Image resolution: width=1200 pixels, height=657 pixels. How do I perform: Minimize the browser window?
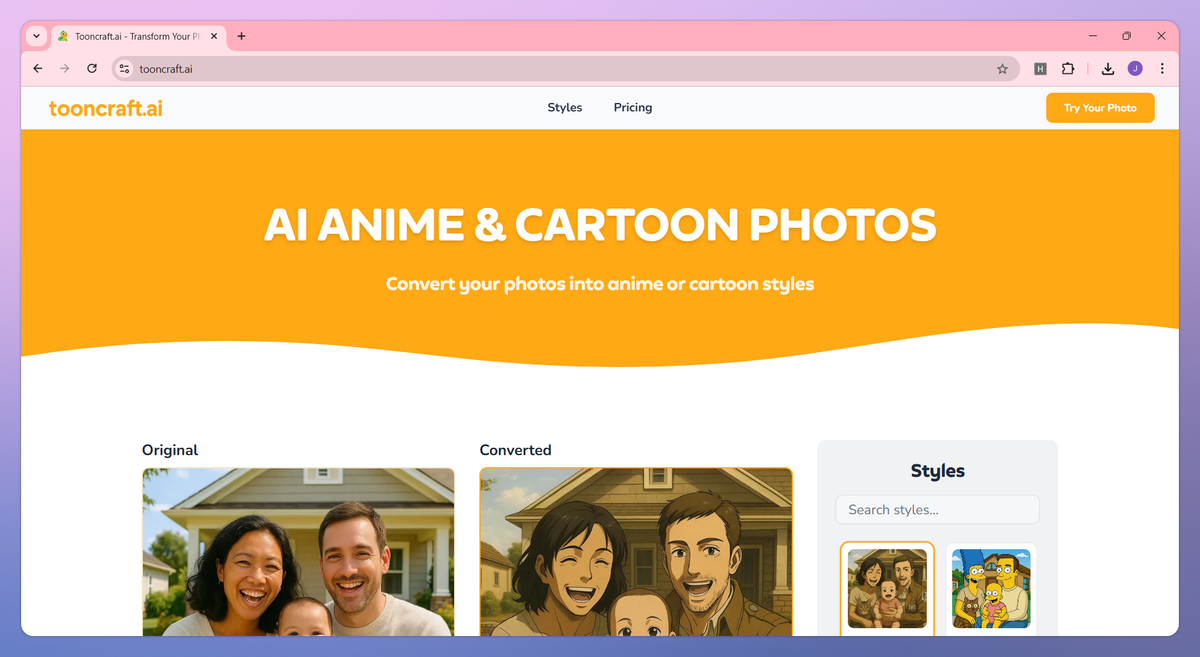(1091, 36)
